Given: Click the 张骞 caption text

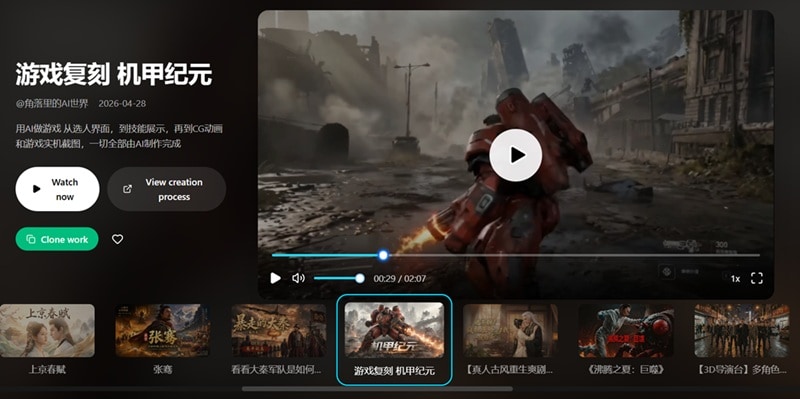Looking at the screenshot, I should (x=162, y=369).
